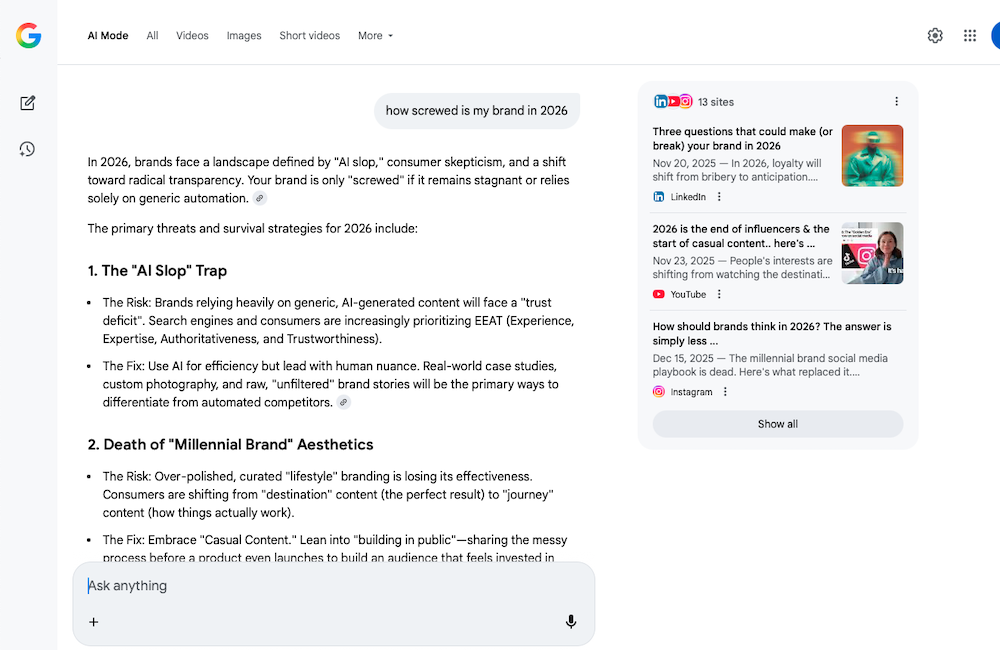
Task: Open AI Mode history clock icon
Action: tap(27, 149)
